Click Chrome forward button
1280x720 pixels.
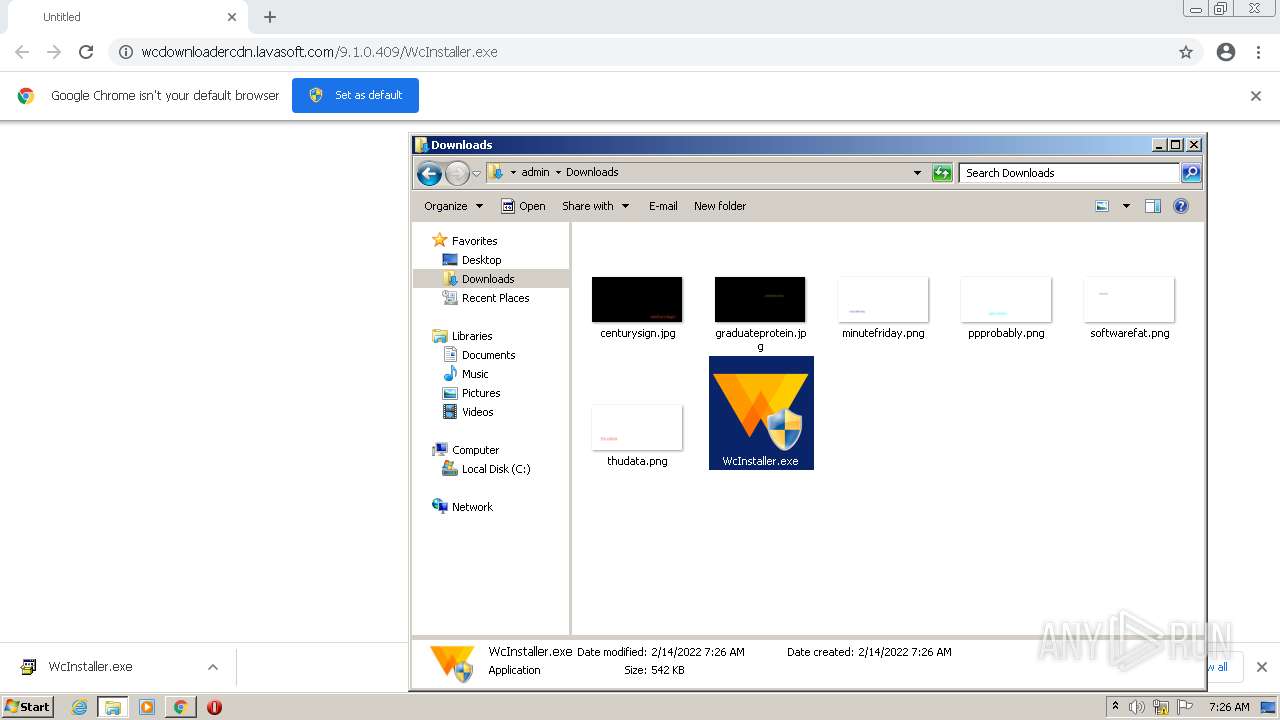(x=54, y=52)
